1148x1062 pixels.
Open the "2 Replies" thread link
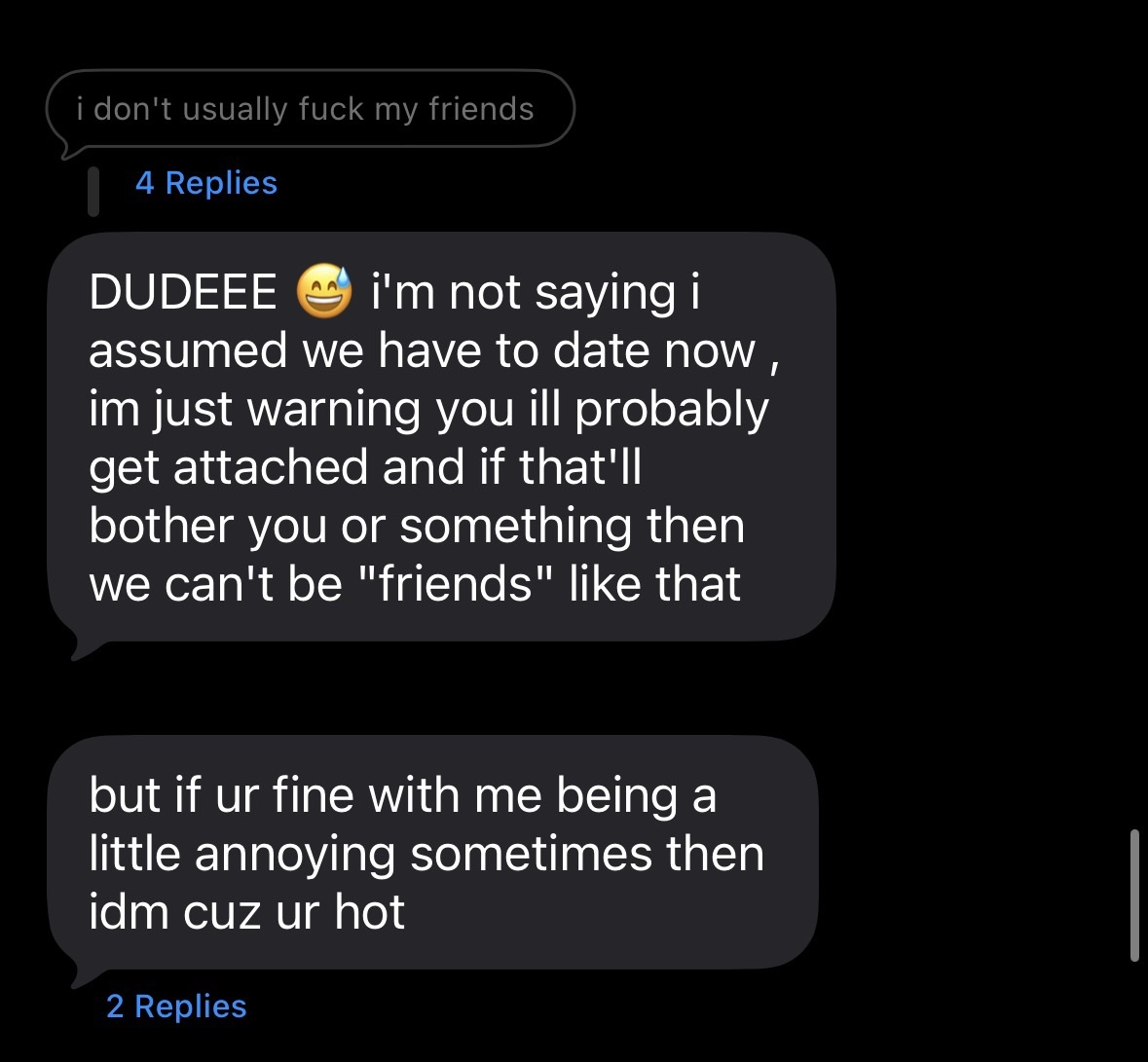click(176, 1006)
